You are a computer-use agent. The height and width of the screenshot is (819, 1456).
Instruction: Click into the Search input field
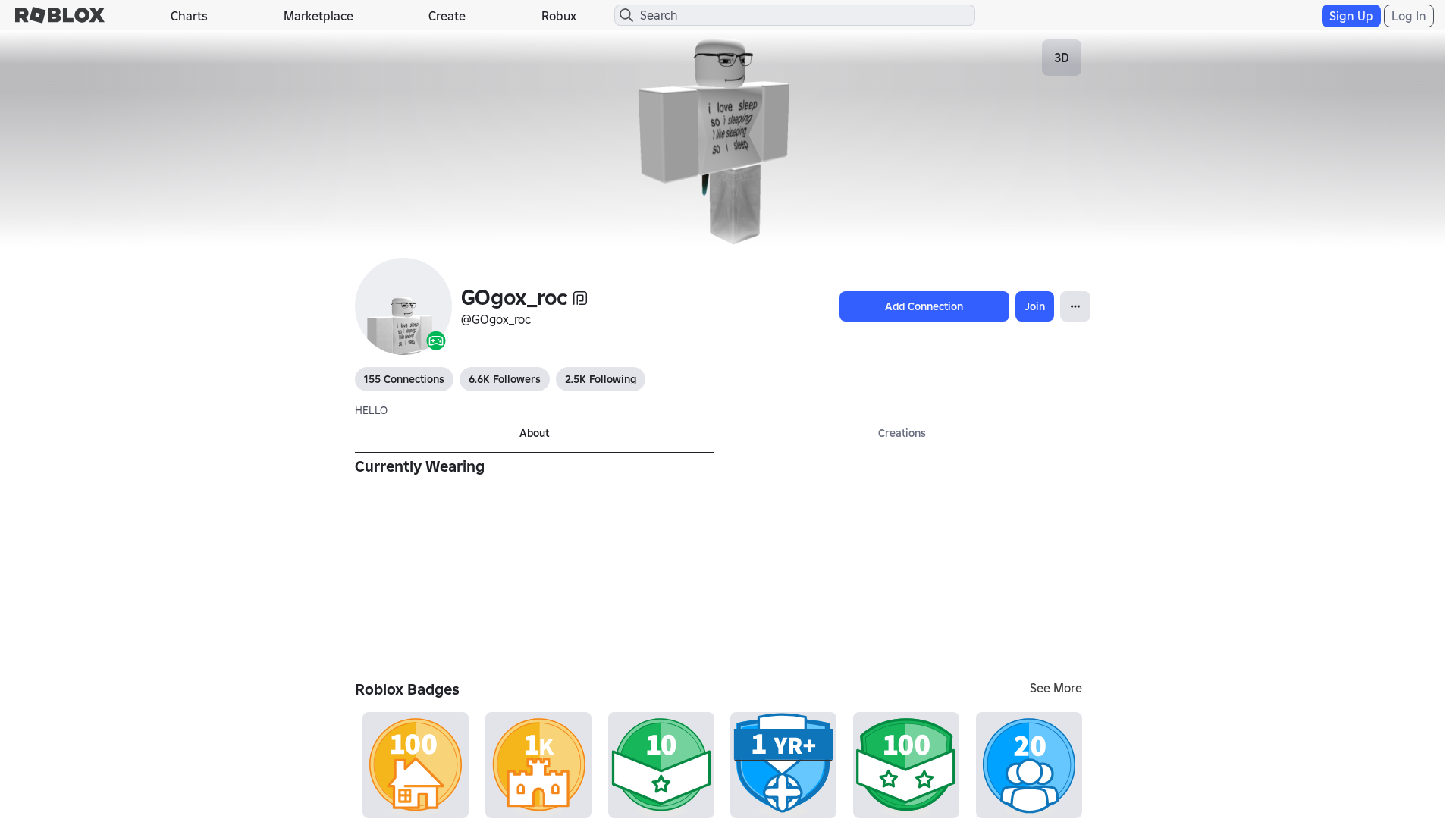pyautogui.click(x=804, y=15)
